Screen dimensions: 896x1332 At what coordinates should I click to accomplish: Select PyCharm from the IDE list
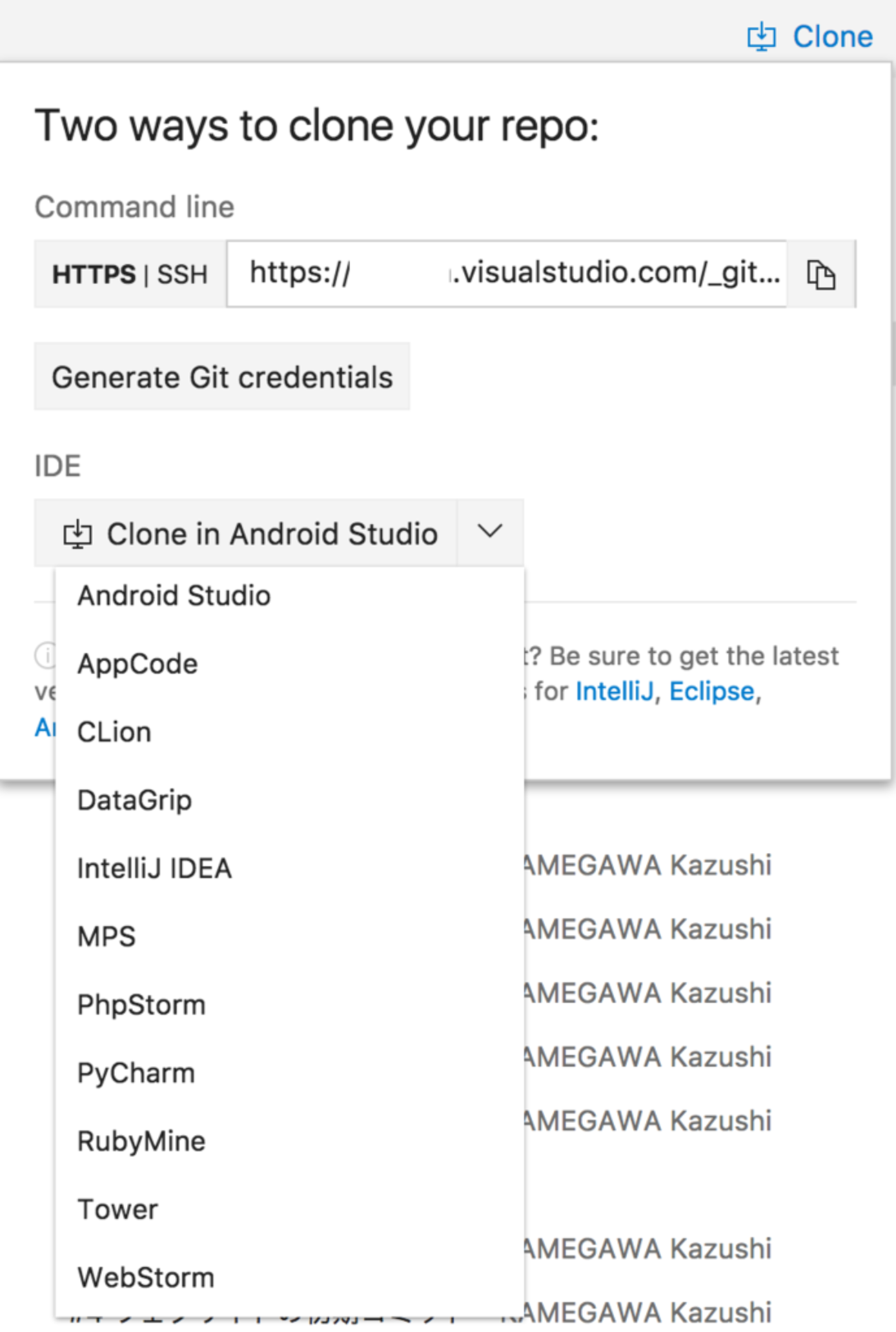(x=136, y=1073)
